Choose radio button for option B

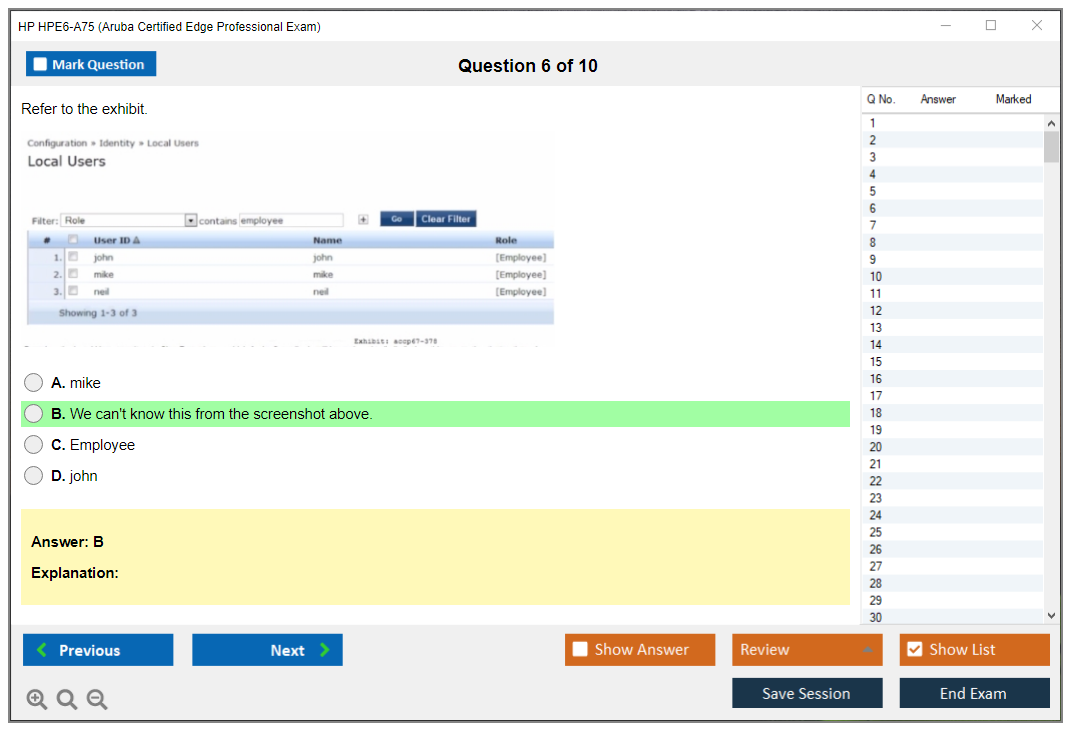click(34, 414)
